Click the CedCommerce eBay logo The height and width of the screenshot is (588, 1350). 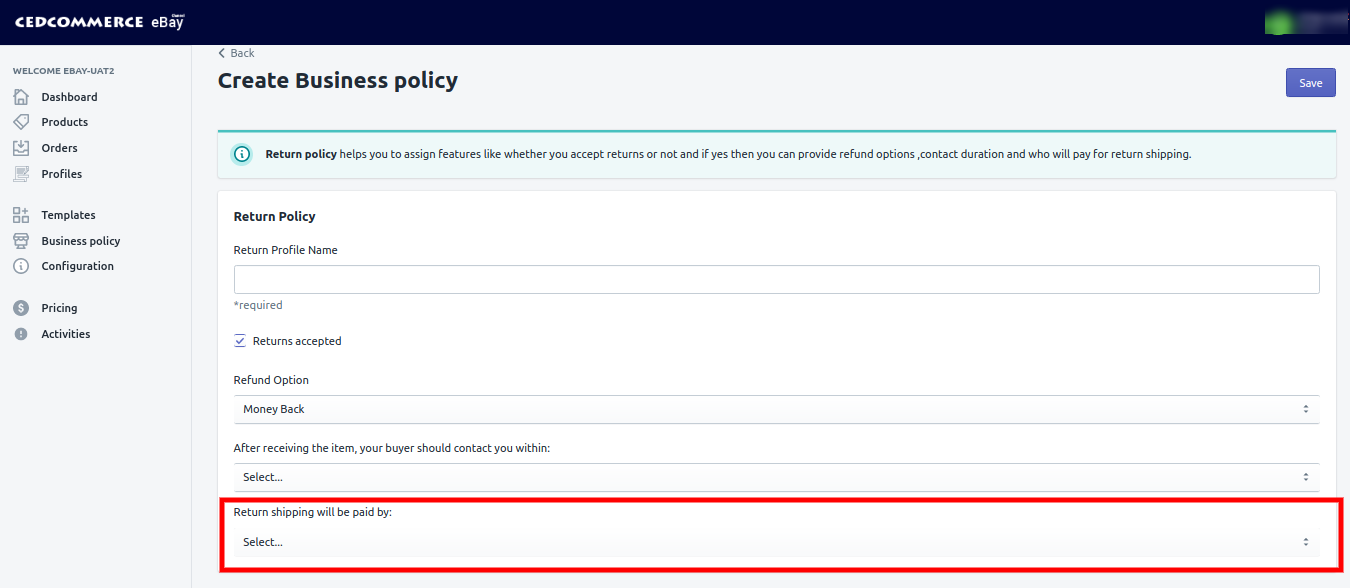coord(100,22)
